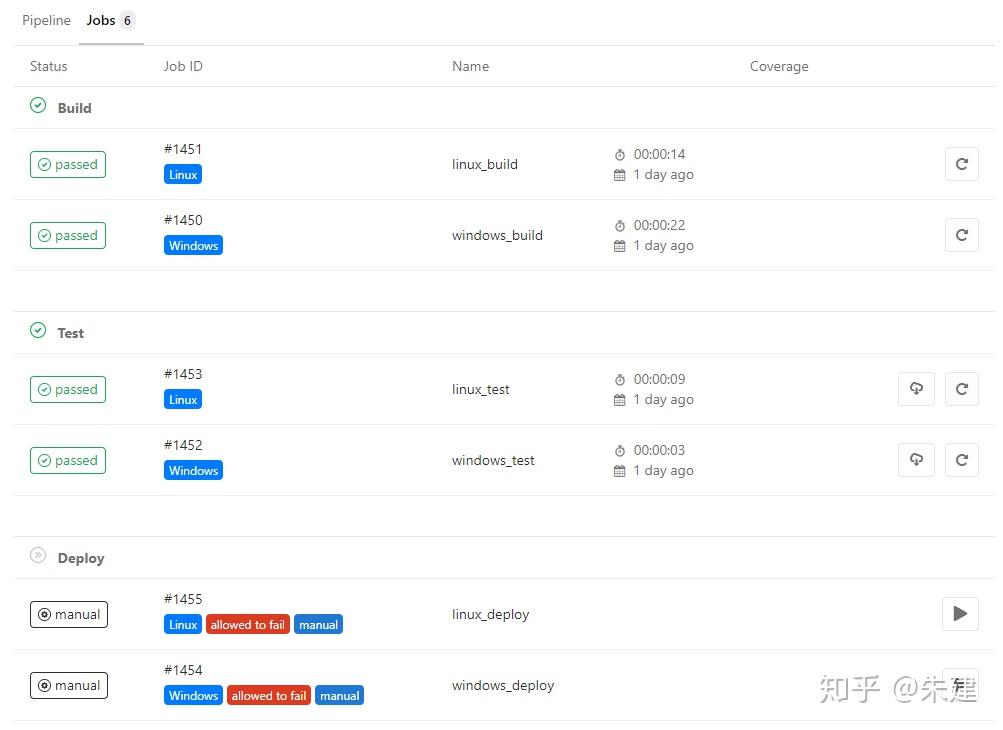Click the manual status badge for linux_deploy
Image resolution: width=1003 pixels, height=730 pixels.
tap(68, 614)
